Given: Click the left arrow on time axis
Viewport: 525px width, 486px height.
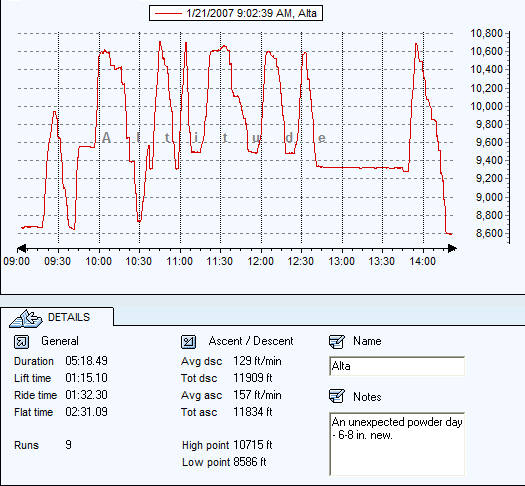Looking at the screenshot, I should point(21,248).
